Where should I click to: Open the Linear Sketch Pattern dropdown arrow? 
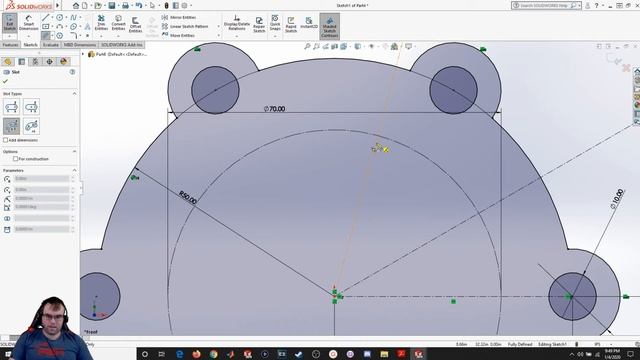(218, 27)
